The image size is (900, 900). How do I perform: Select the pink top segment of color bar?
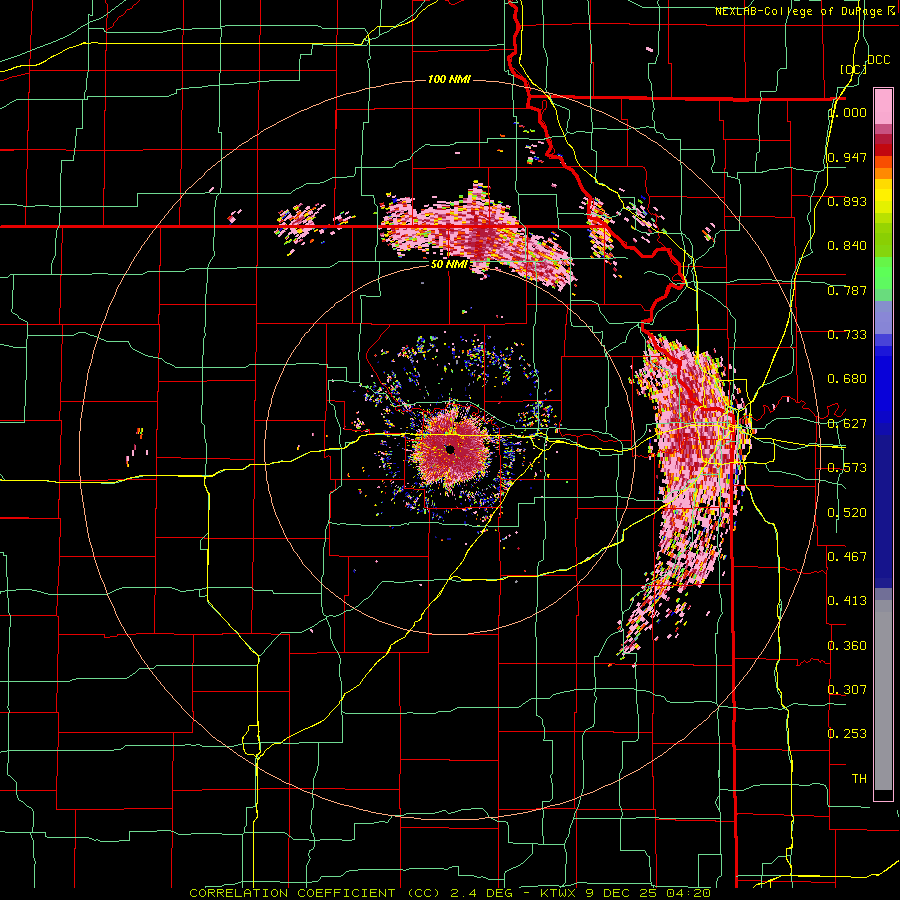[x=883, y=106]
